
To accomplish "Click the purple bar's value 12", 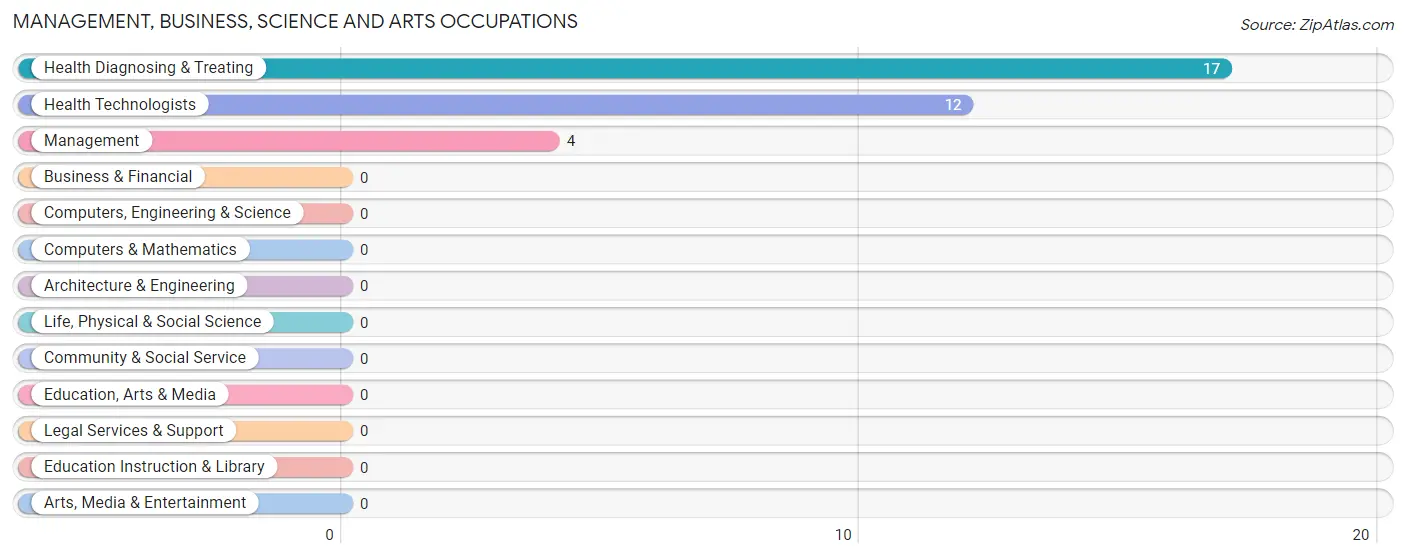I will (953, 105).
